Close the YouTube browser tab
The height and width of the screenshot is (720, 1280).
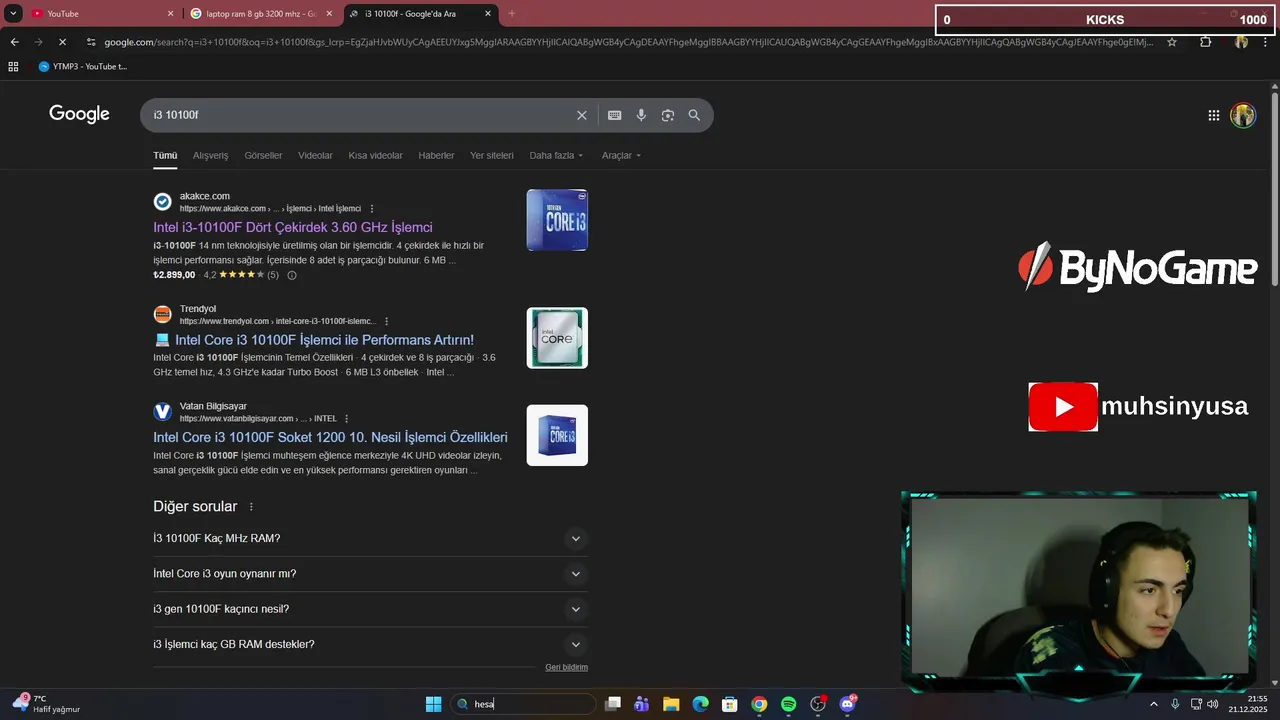click(170, 14)
